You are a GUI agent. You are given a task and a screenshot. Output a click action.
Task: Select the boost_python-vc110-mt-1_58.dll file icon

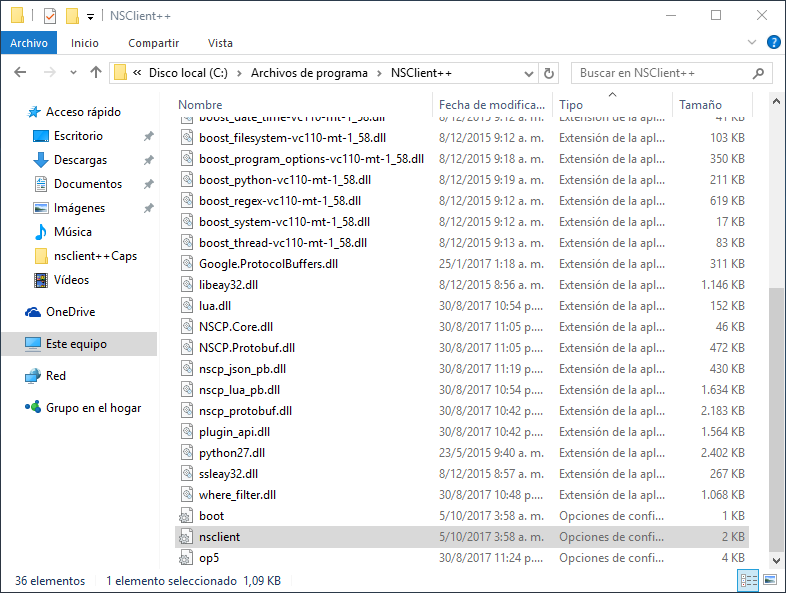(187, 179)
